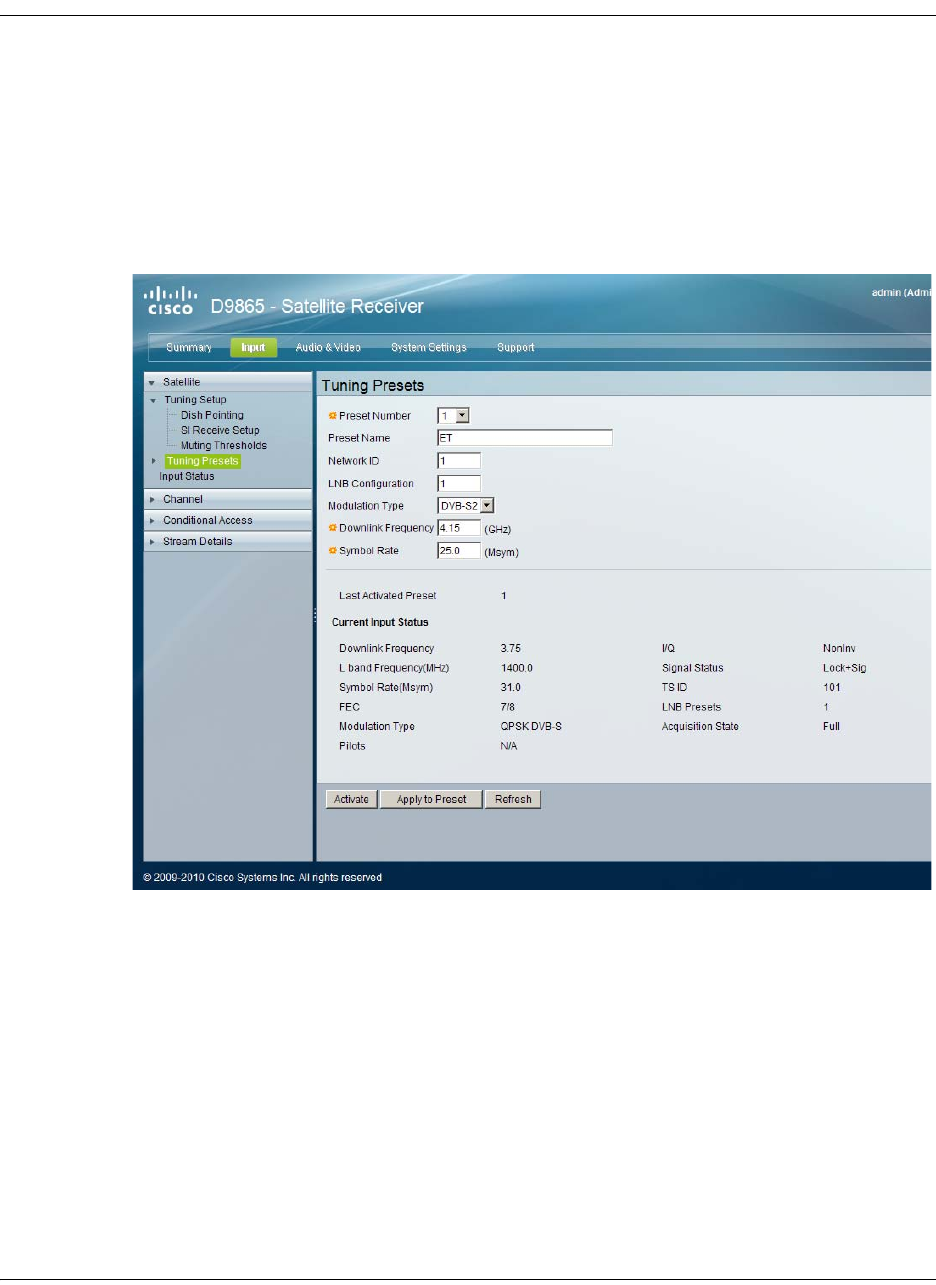Click the Tuning Presets page title

(x=372, y=385)
